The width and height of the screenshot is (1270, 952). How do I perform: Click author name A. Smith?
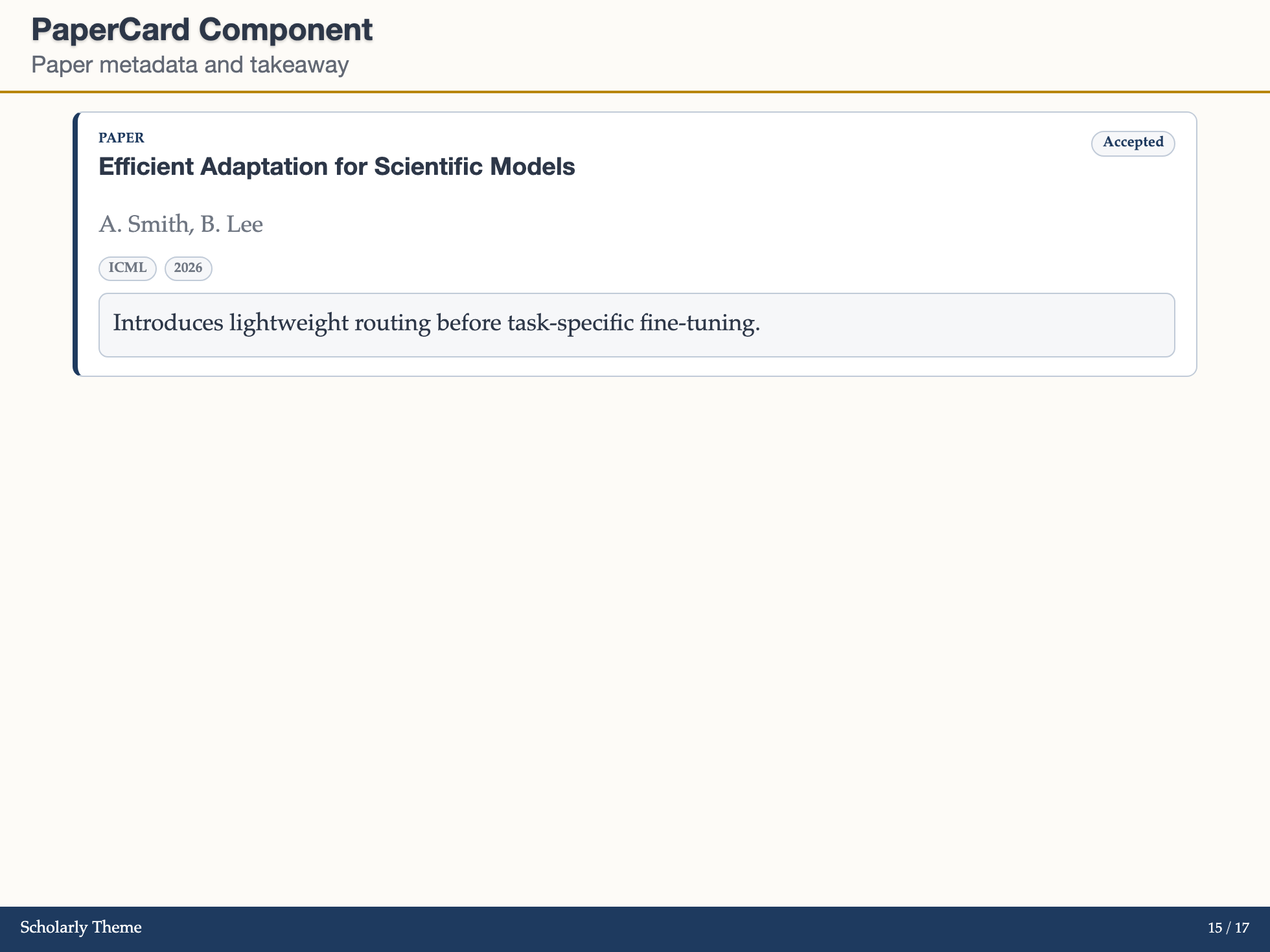143,224
